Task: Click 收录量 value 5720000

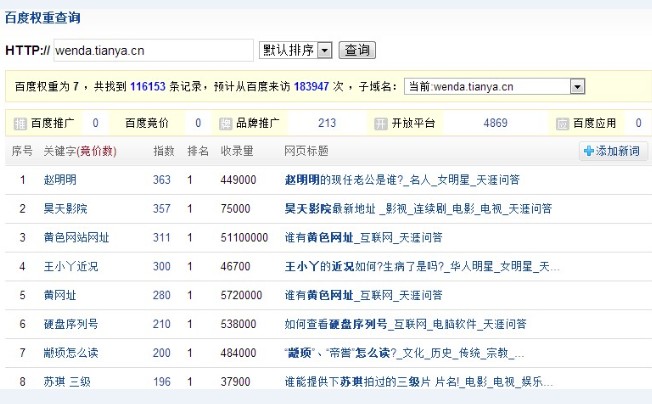Action: click(241, 295)
